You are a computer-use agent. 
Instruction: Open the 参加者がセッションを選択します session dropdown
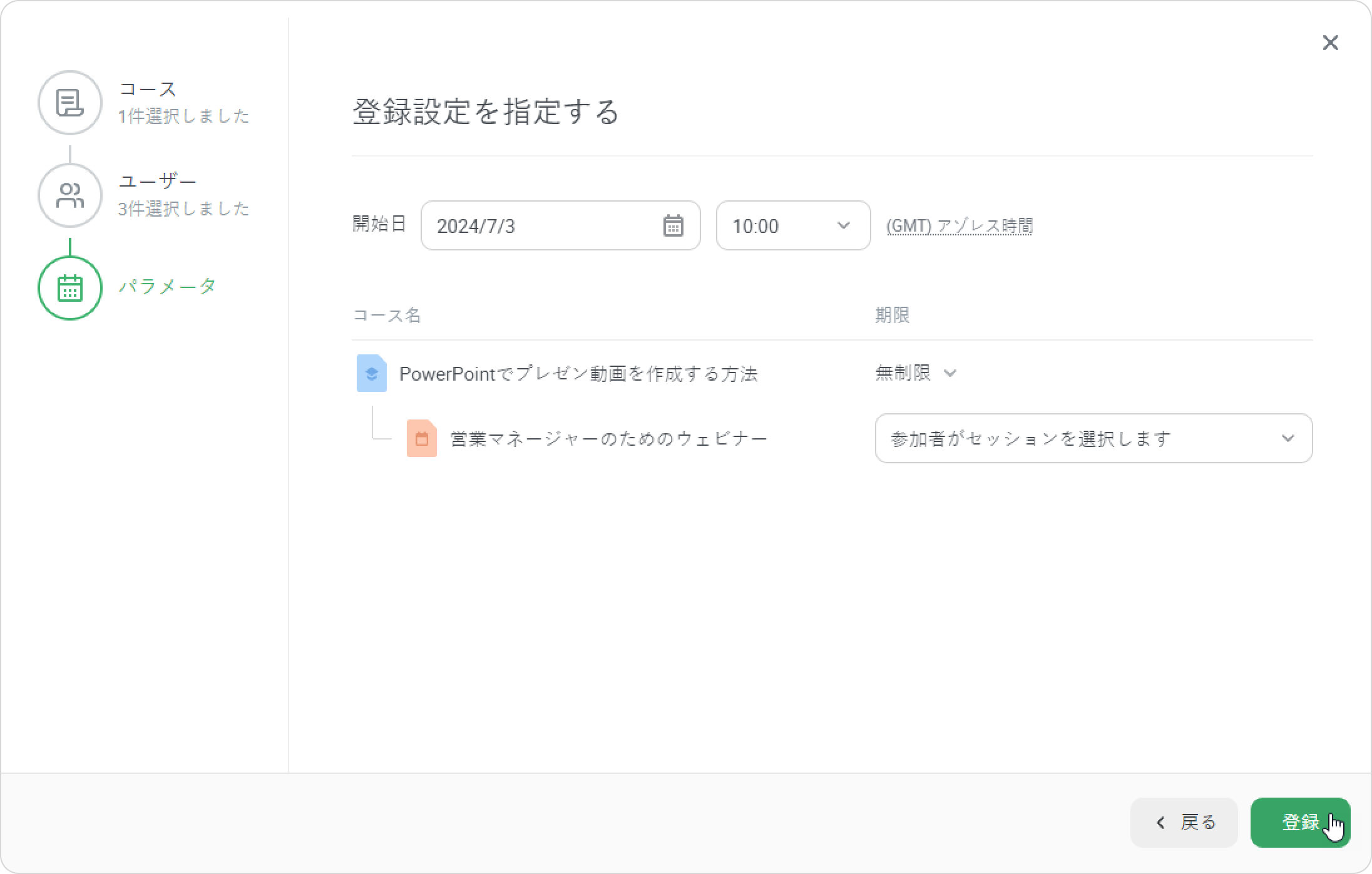1093,438
